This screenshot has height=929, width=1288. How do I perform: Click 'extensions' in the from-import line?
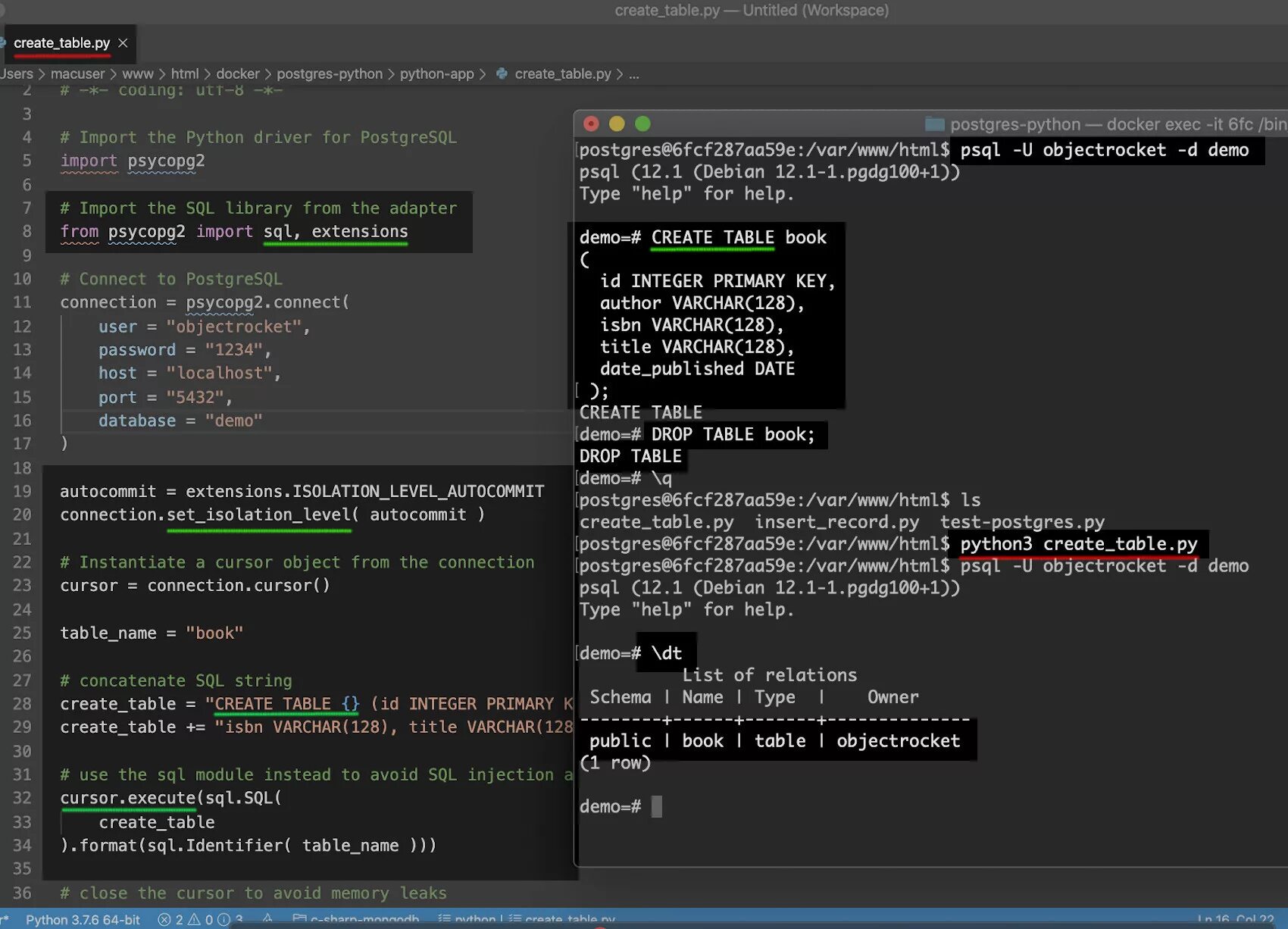(360, 231)
